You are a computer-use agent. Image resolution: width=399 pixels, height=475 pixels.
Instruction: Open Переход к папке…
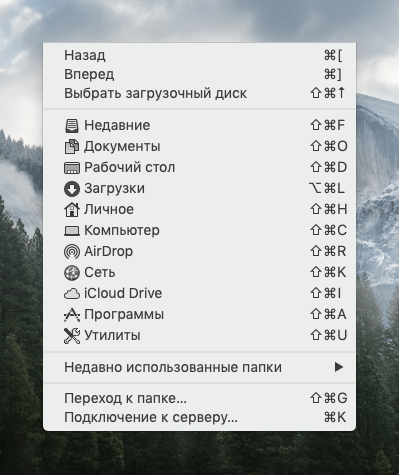pyautogui.click(x=199, y=398)
